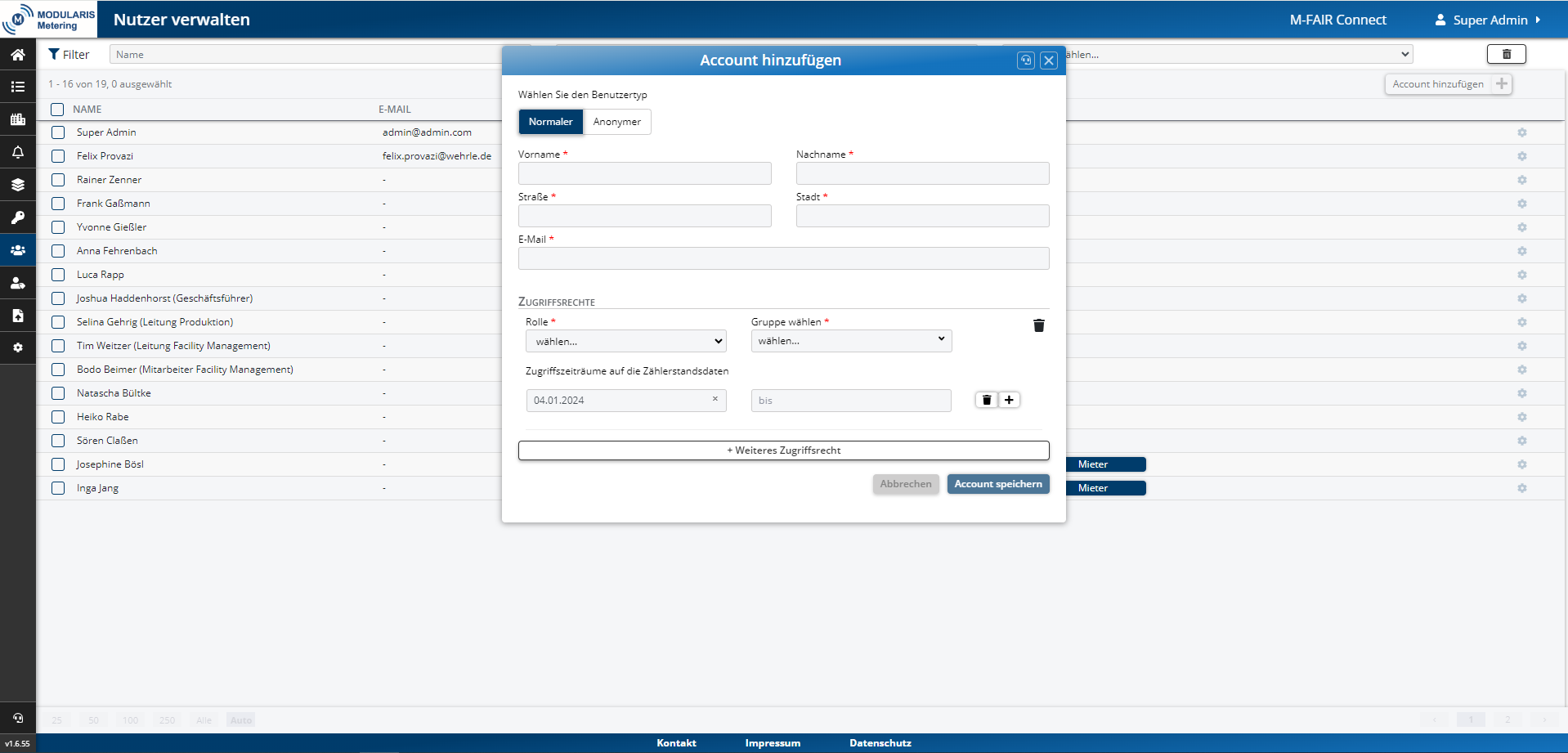Click the layers stack icon in sidebar
Screen dimensions: 1568x753
(x=17, y=185)
